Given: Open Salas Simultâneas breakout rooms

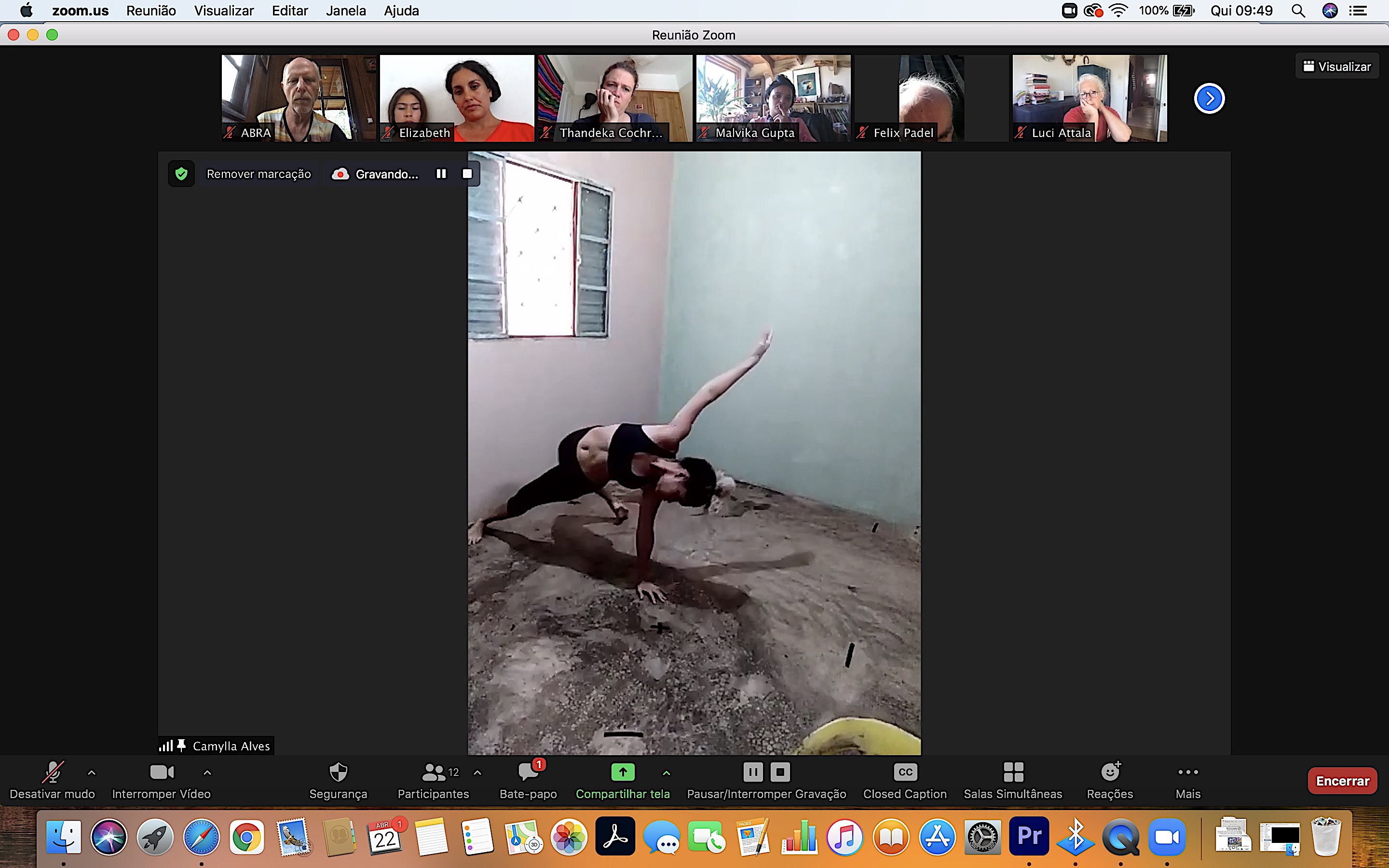Looking at the screenshot, I should pyautogui.click(x=1013, y=773).
